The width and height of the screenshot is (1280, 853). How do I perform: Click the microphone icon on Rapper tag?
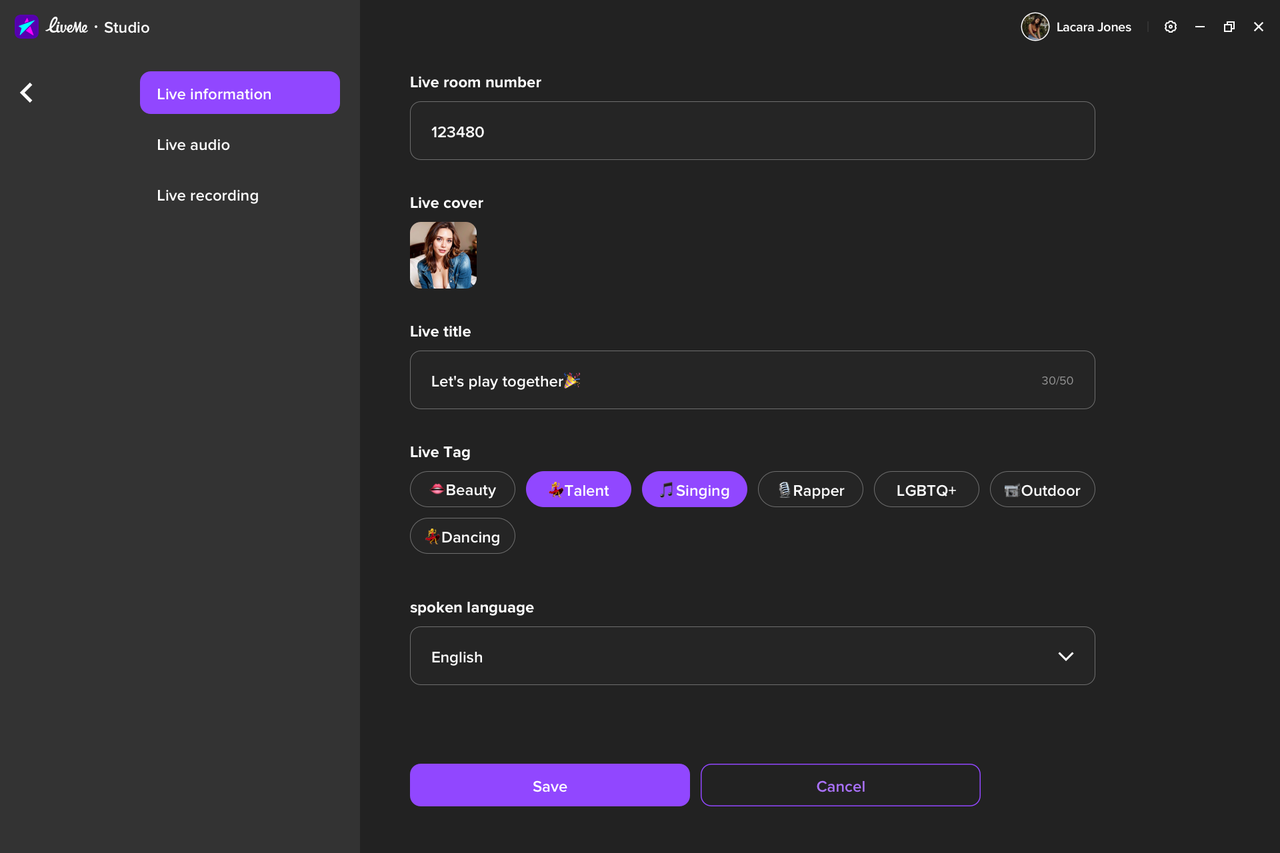tap(784, 489)
